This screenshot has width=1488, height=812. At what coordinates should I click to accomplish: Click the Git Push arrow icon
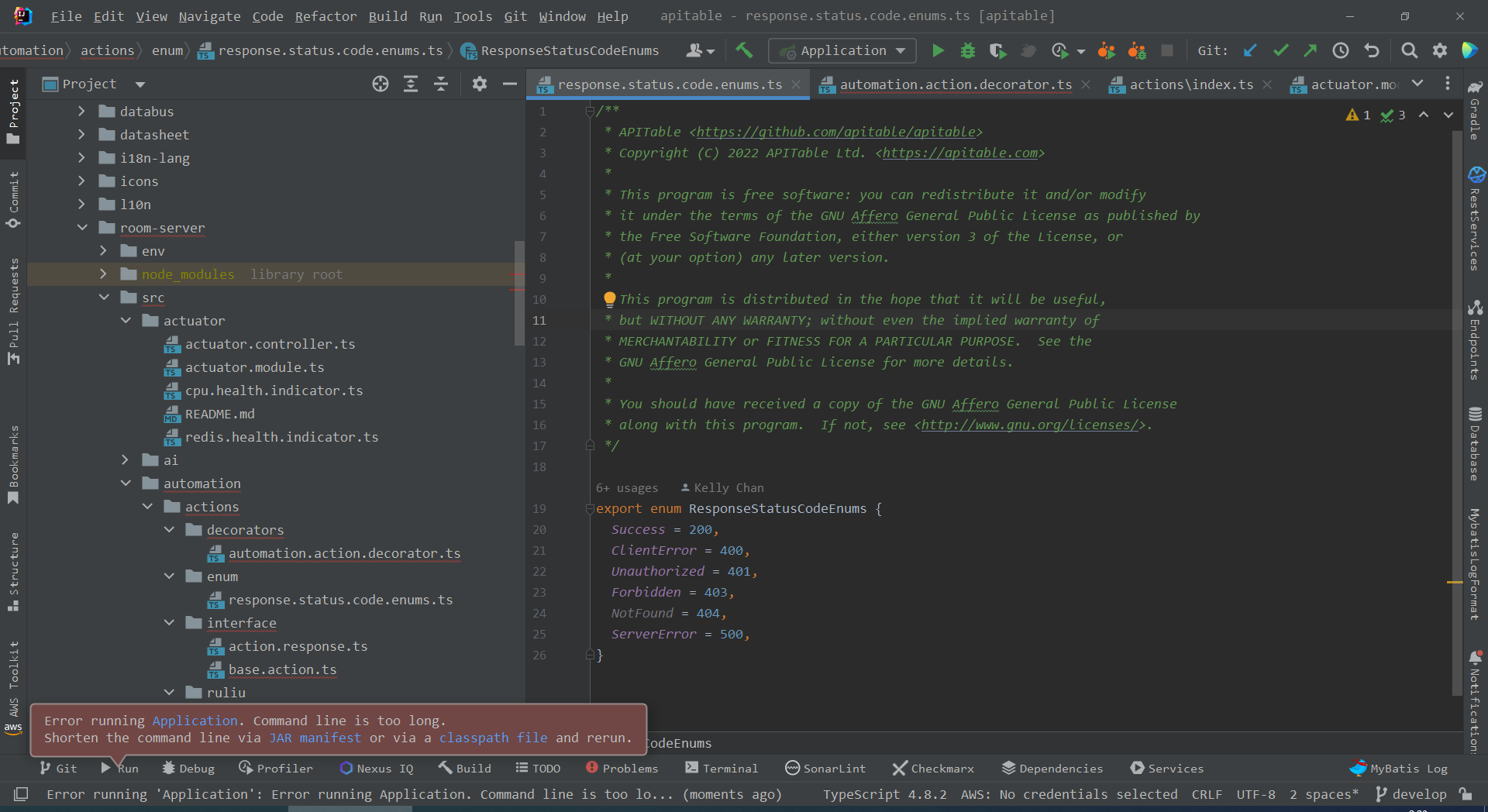click(x=1311, y=51)
